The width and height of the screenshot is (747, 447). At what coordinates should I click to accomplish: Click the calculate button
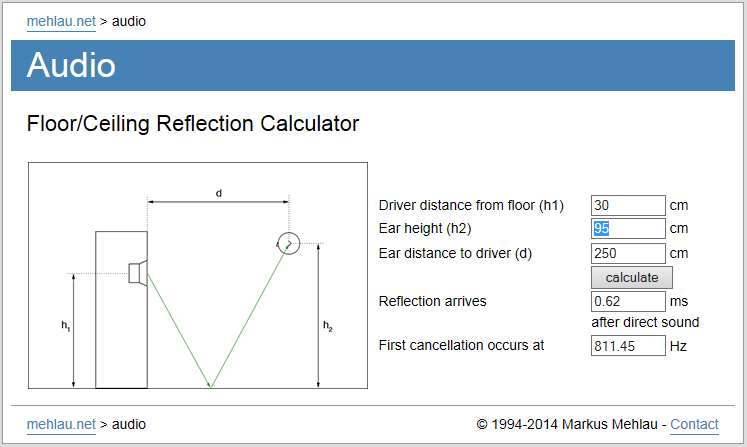coord(632,277)
